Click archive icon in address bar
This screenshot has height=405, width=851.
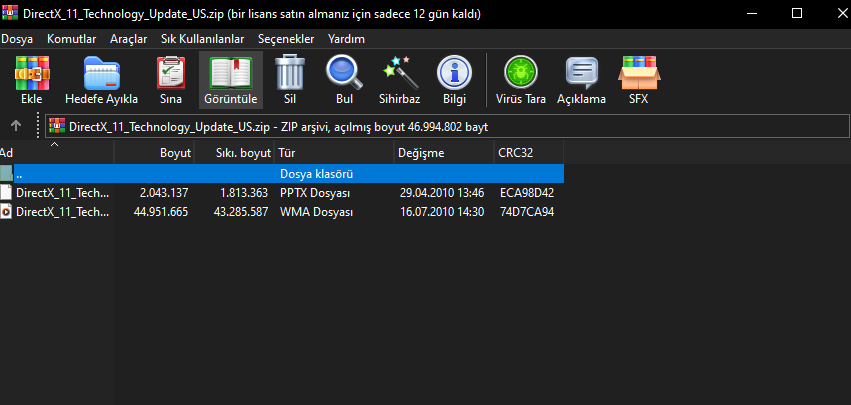[x=57, y=126]
